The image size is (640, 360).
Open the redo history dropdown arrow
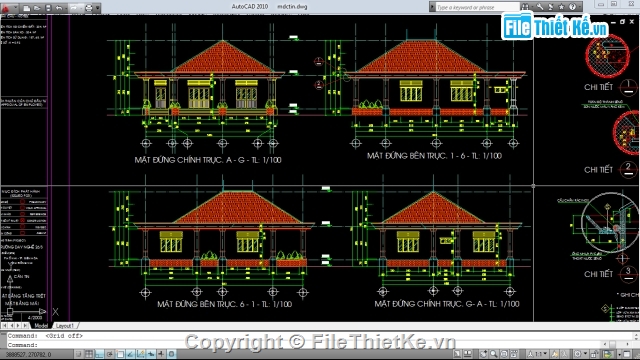coord(81,8)
